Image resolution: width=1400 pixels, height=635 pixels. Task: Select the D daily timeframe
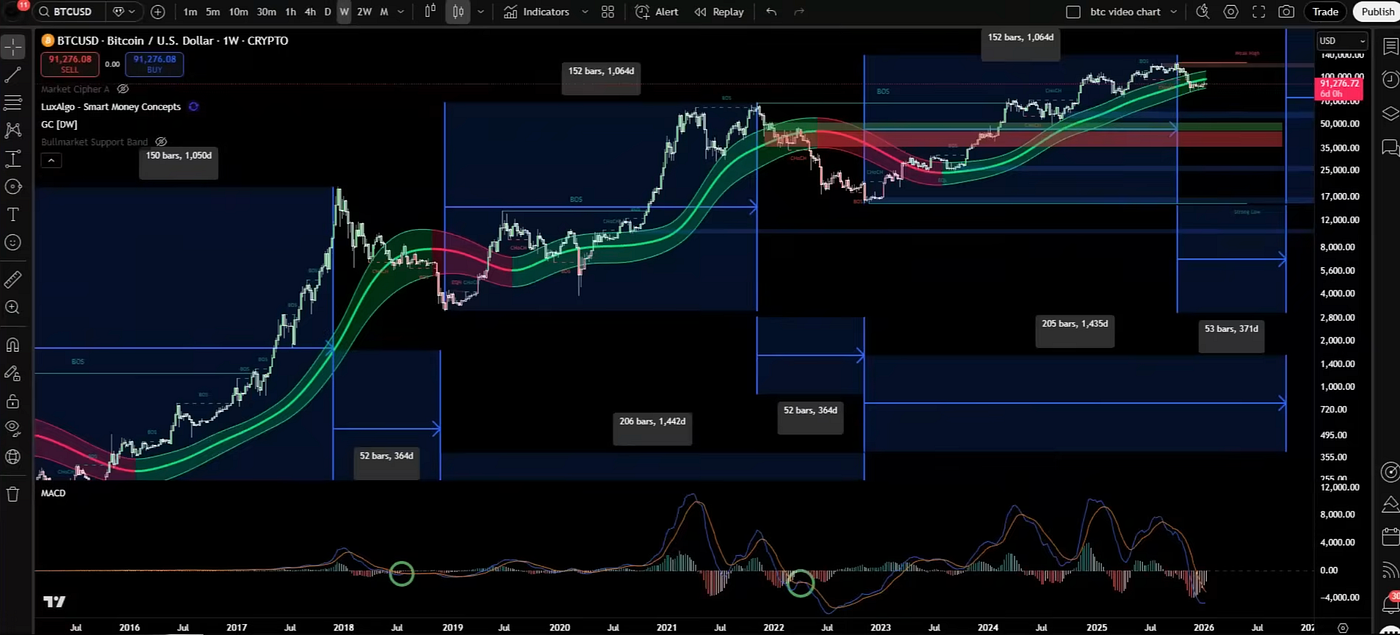pyautogui.click(x=327, y=12)
